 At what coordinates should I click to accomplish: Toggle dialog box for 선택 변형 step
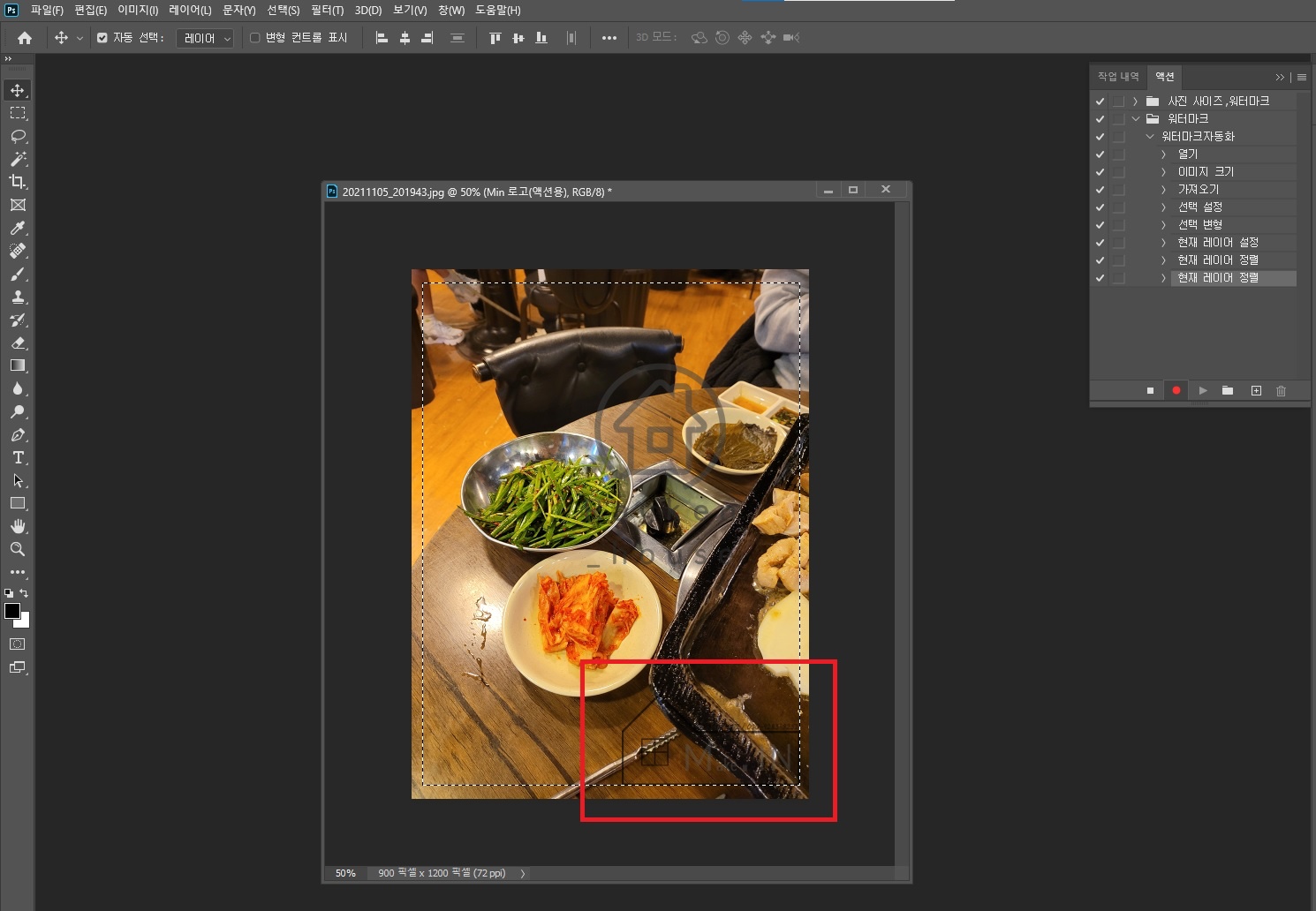[x=1119, y=225]
